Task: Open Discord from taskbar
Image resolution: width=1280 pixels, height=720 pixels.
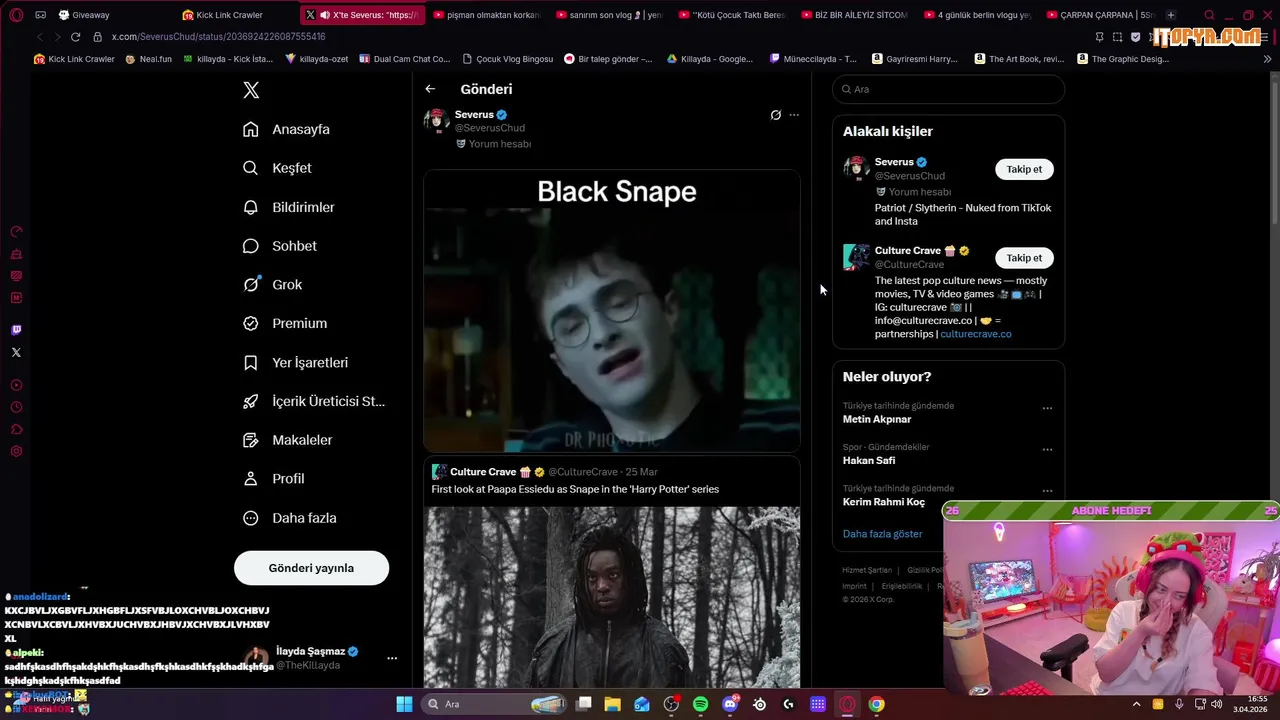Action: click(x=730, y=704)
